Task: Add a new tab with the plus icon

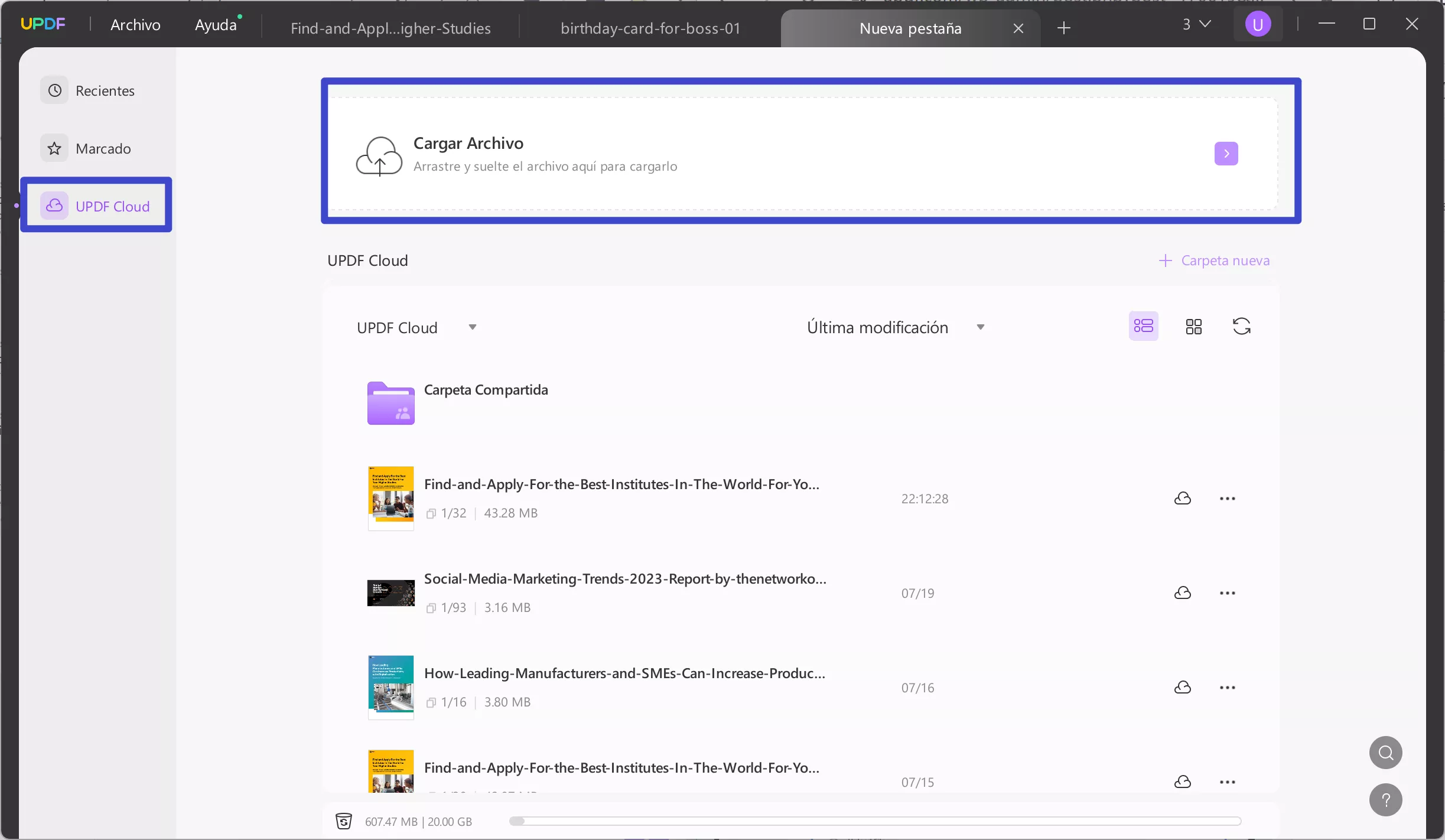Action: 1064,28
